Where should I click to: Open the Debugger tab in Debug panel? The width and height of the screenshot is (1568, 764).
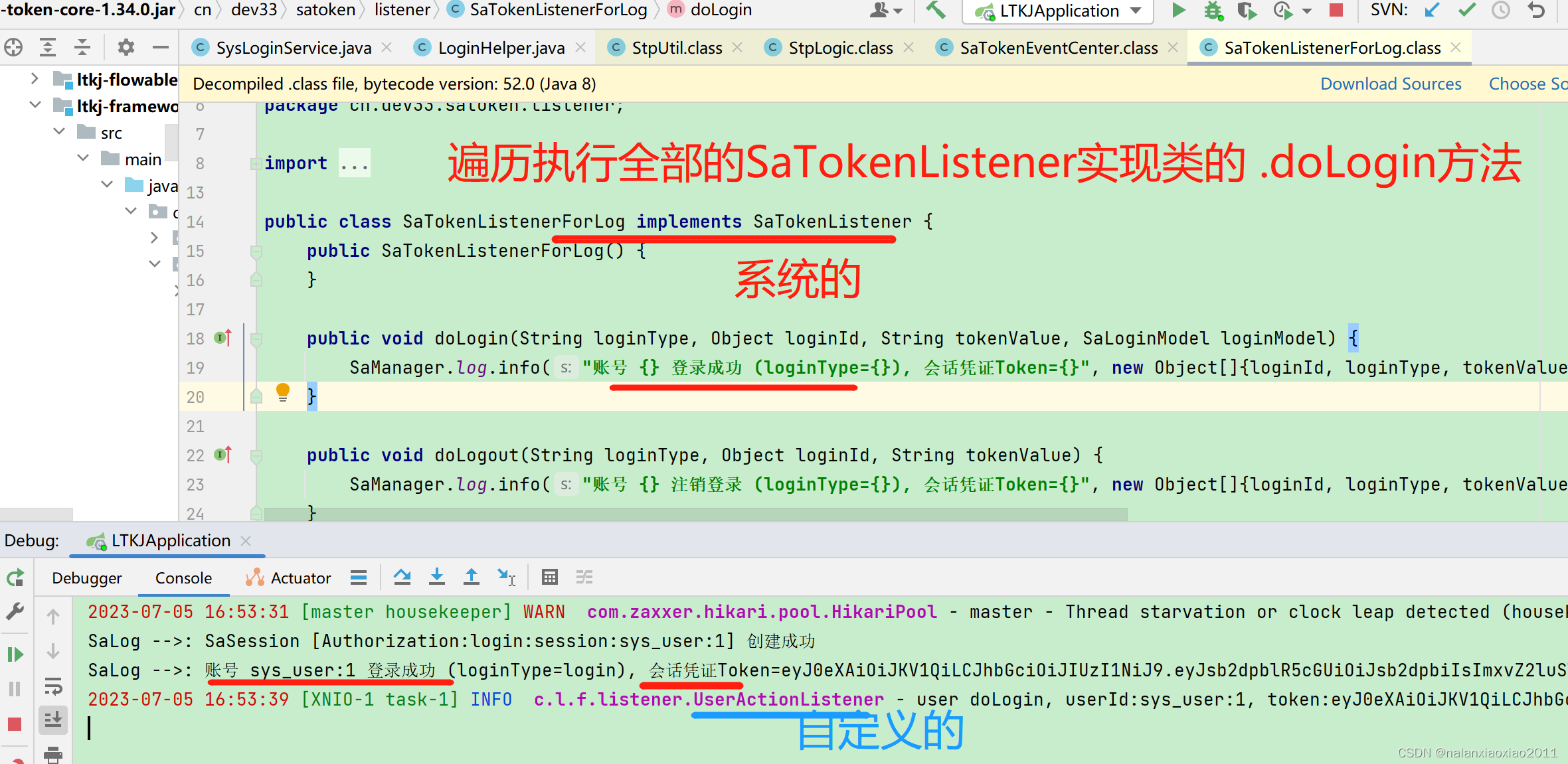click(86, 578)
